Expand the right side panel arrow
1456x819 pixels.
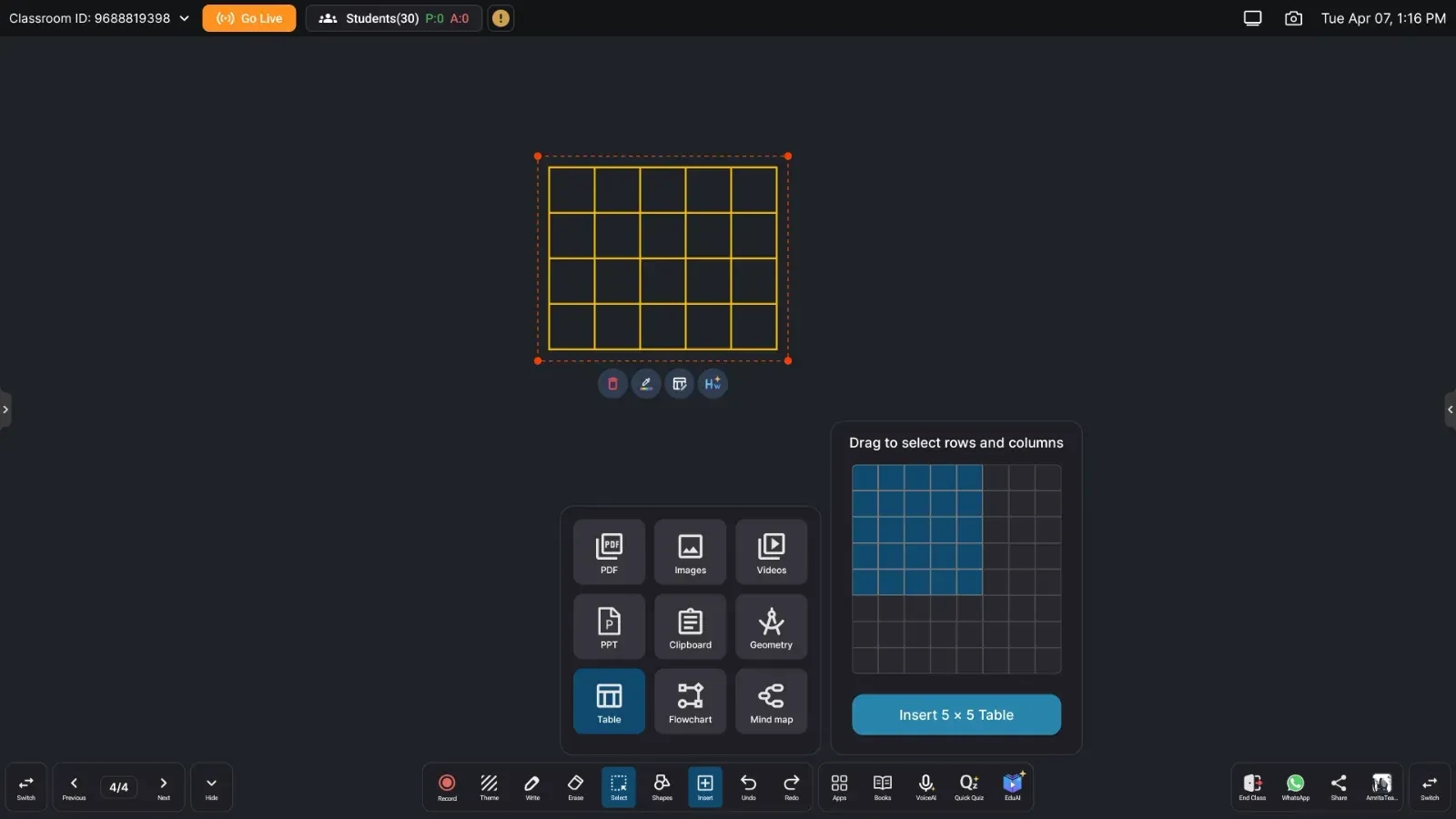[x=1451, y=409]
